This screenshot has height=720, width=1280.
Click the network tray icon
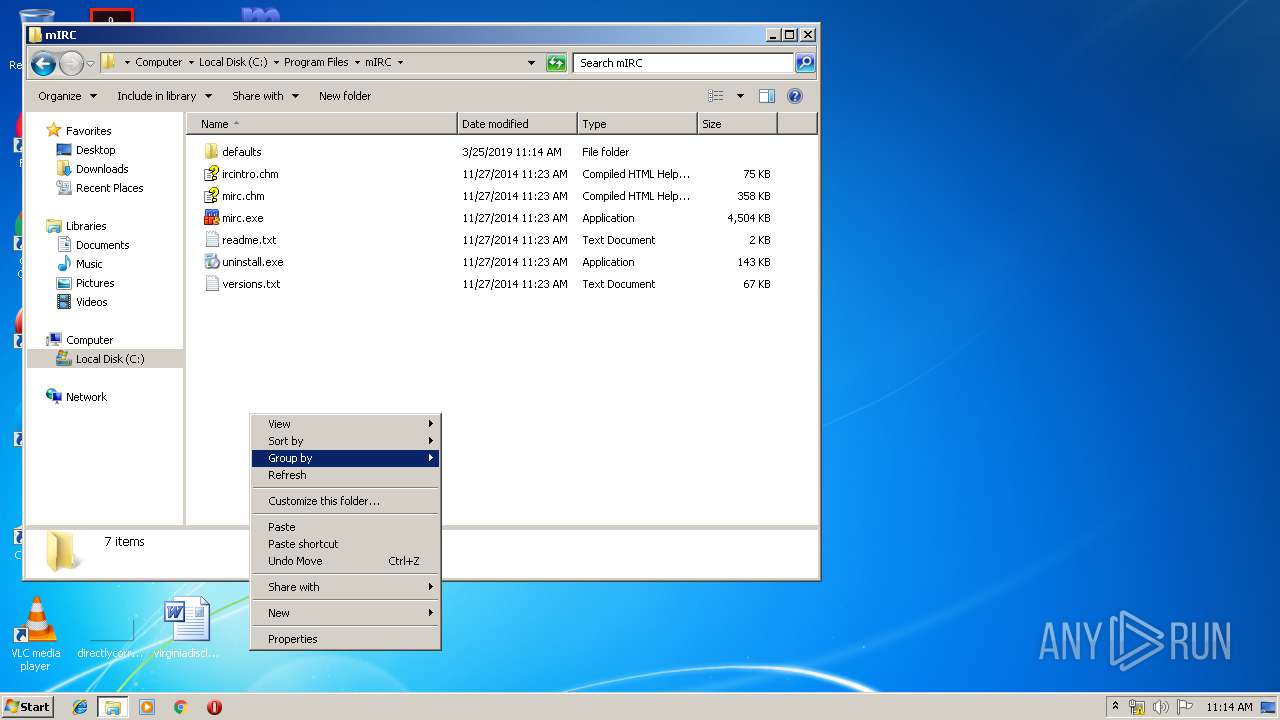1137,707
